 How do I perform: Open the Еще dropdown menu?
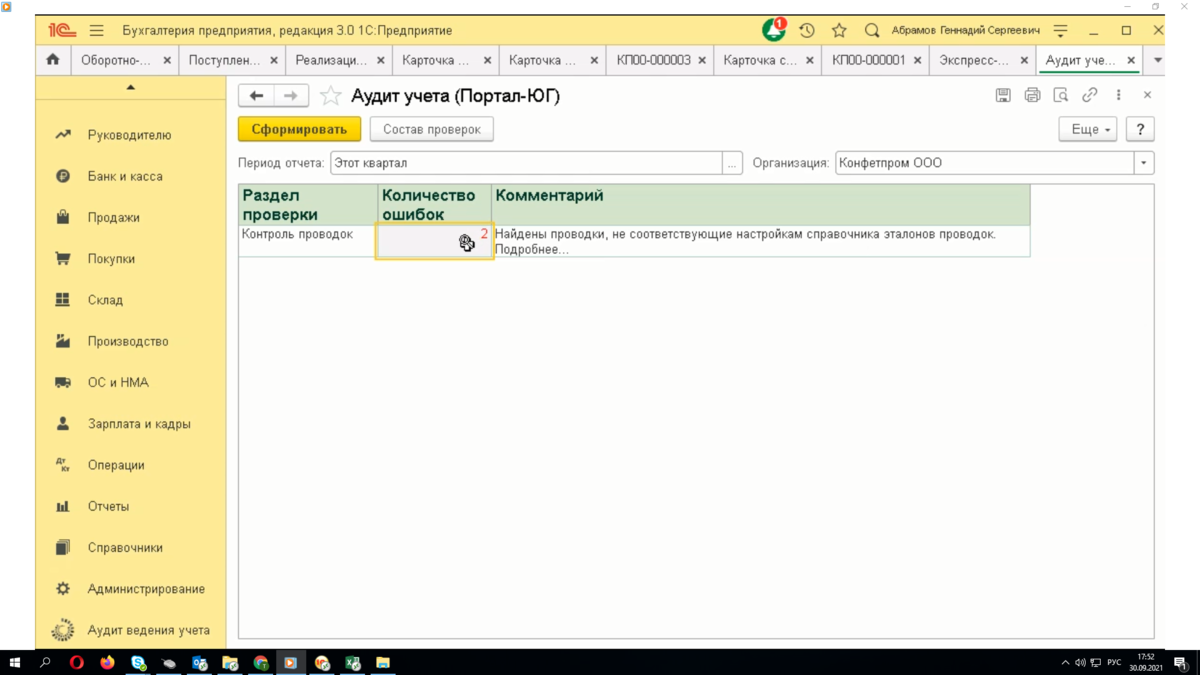click(1088, 129)
